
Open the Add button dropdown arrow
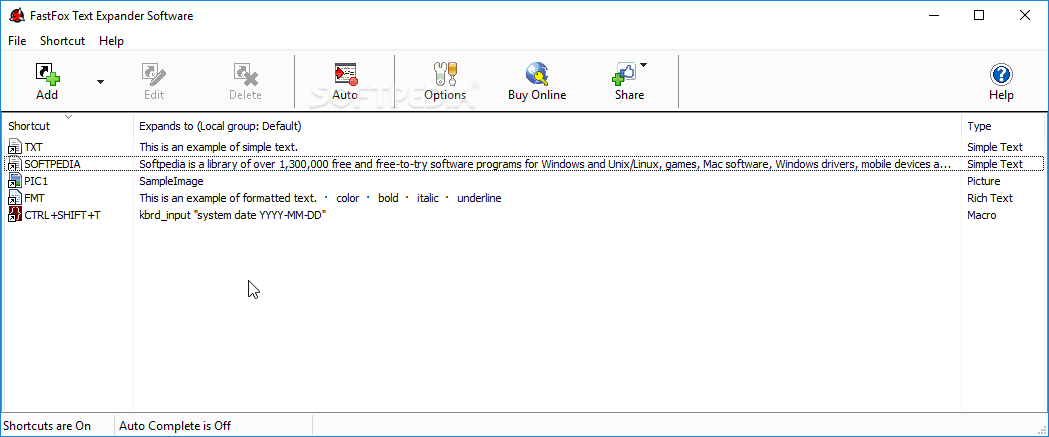[100, 82]
